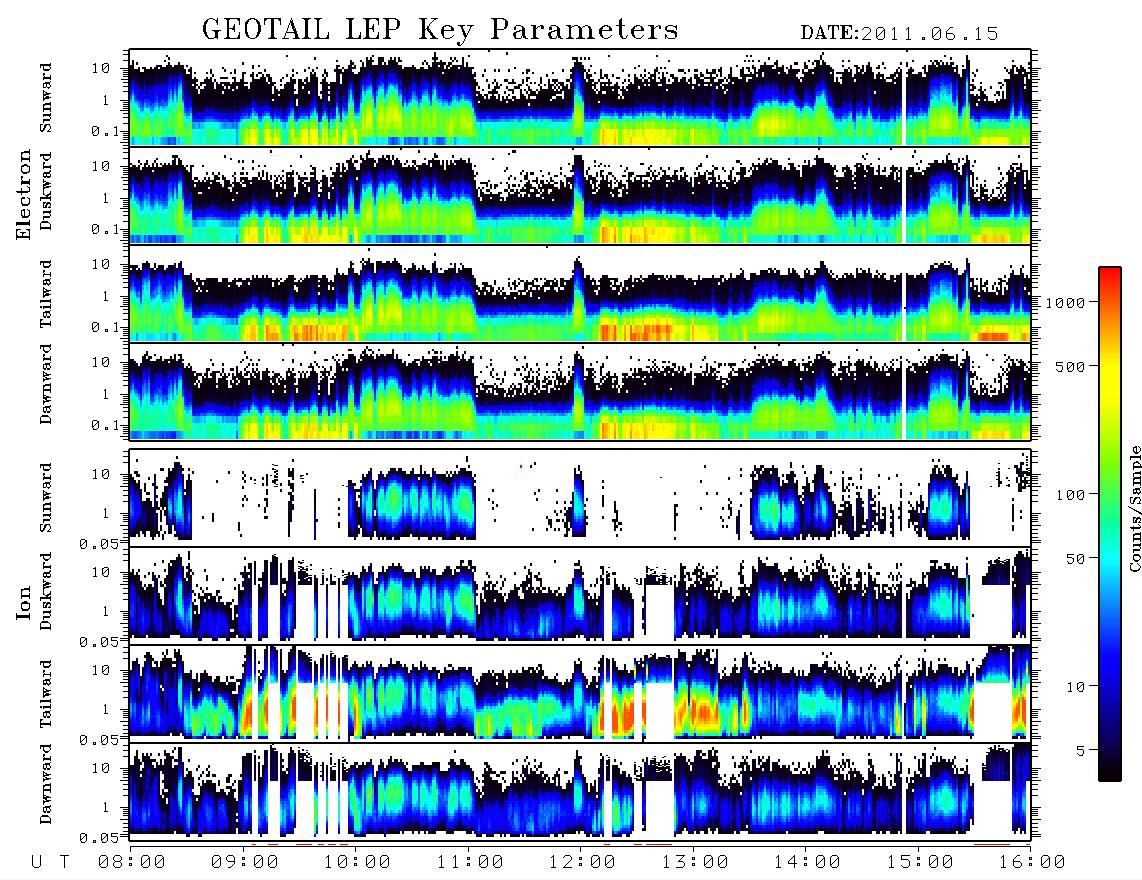Click the '0.05' tick of Ion Sunward panel
This screenshot has width=1142, height=880.
click(x=98, y=543)
